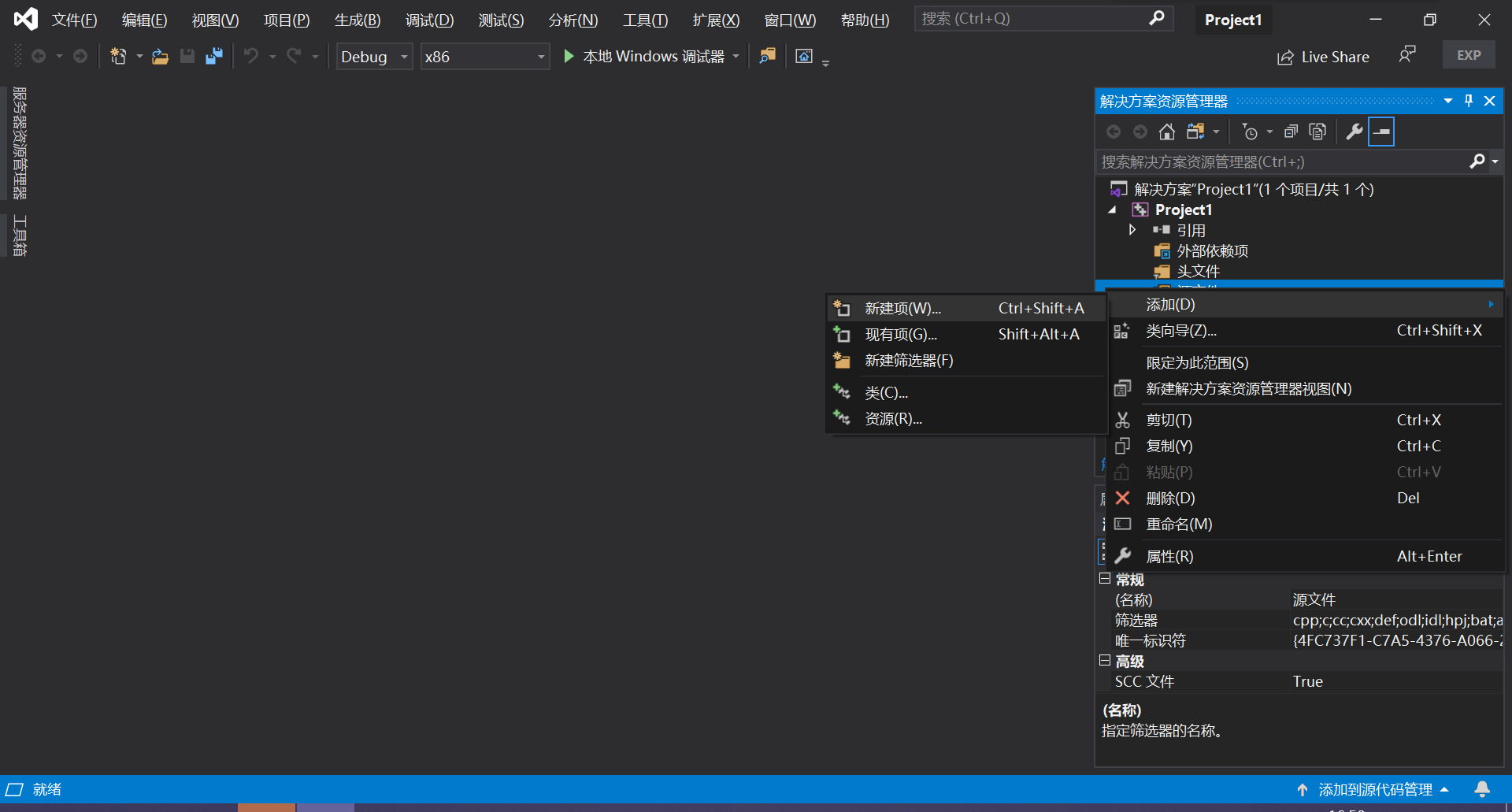Click 添加到源代码管理 in the status bar
The width and height of the screenshot is (1512, 812).
1377,789
